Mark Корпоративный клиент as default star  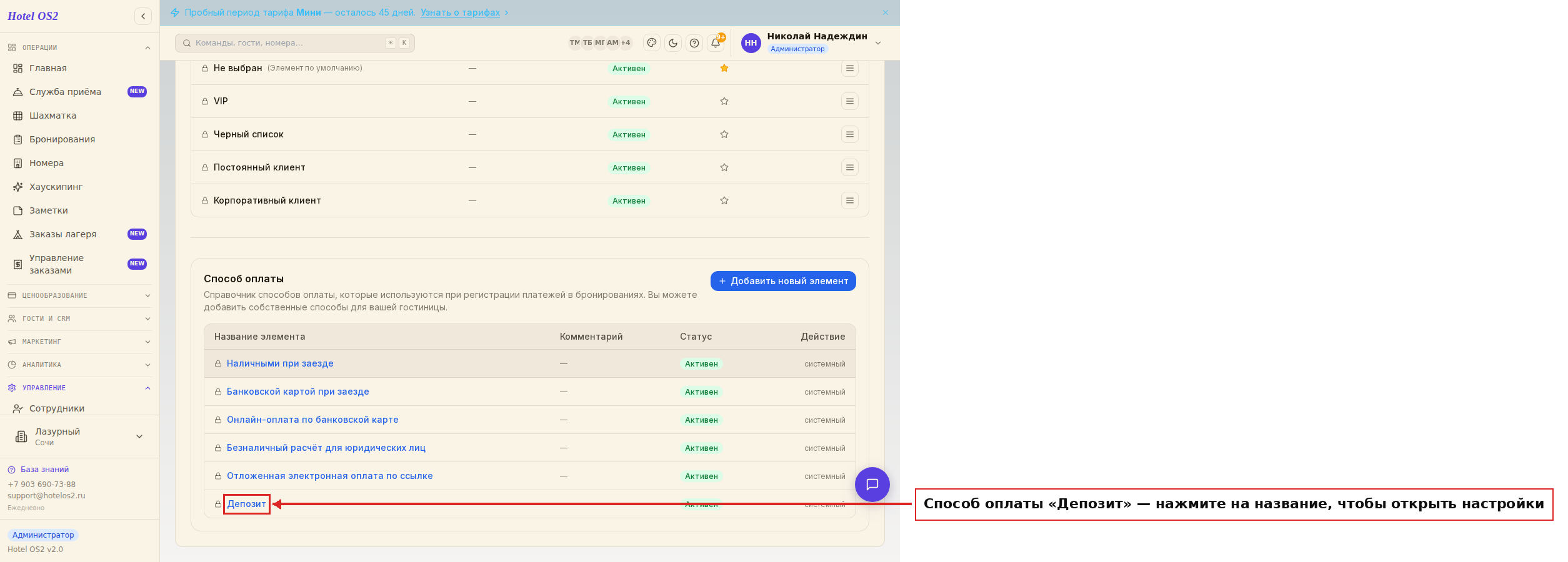coord(724,200)
